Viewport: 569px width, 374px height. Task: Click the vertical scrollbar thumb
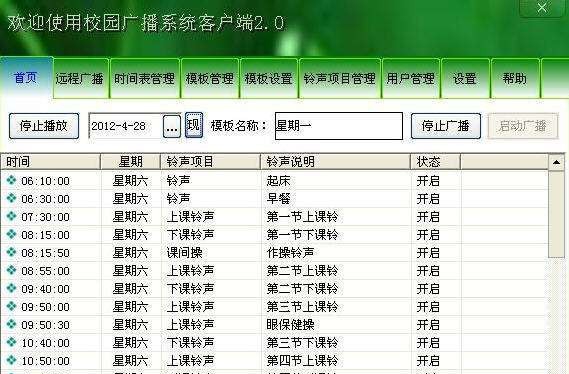556,214
